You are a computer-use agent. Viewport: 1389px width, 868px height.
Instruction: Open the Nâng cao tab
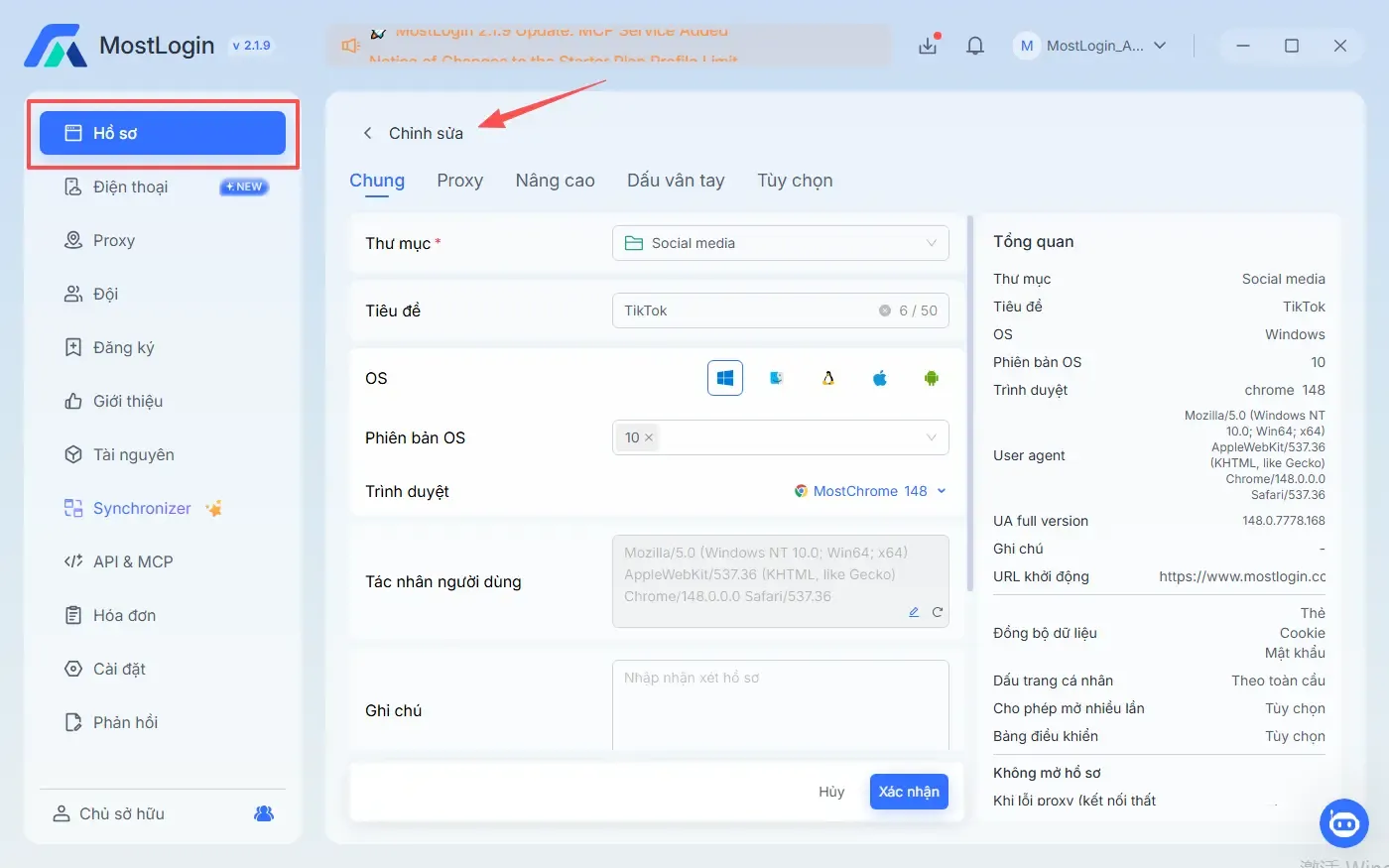(x=555, y=181)
